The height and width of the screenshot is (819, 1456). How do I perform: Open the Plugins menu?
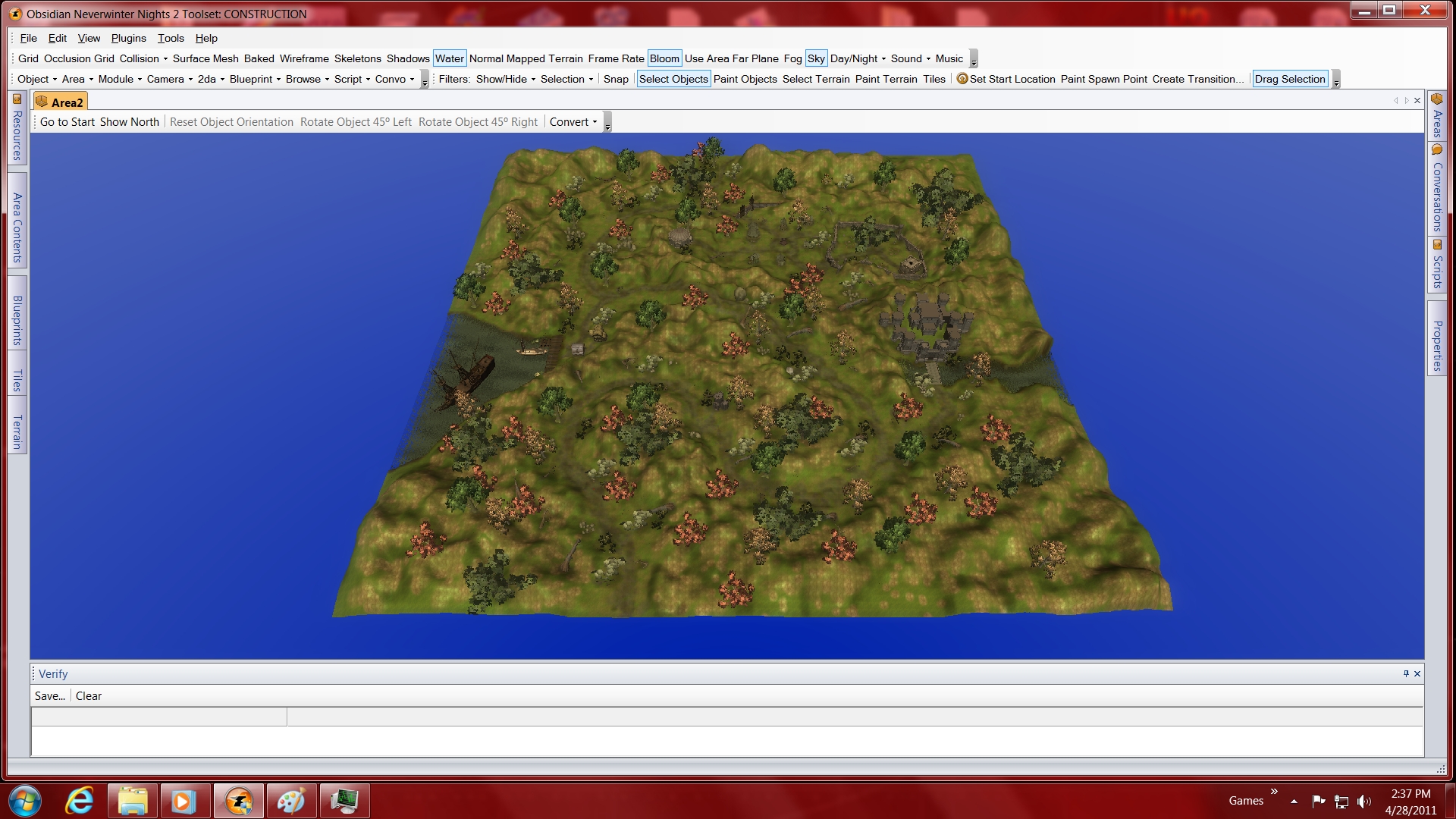click(128, 38)
